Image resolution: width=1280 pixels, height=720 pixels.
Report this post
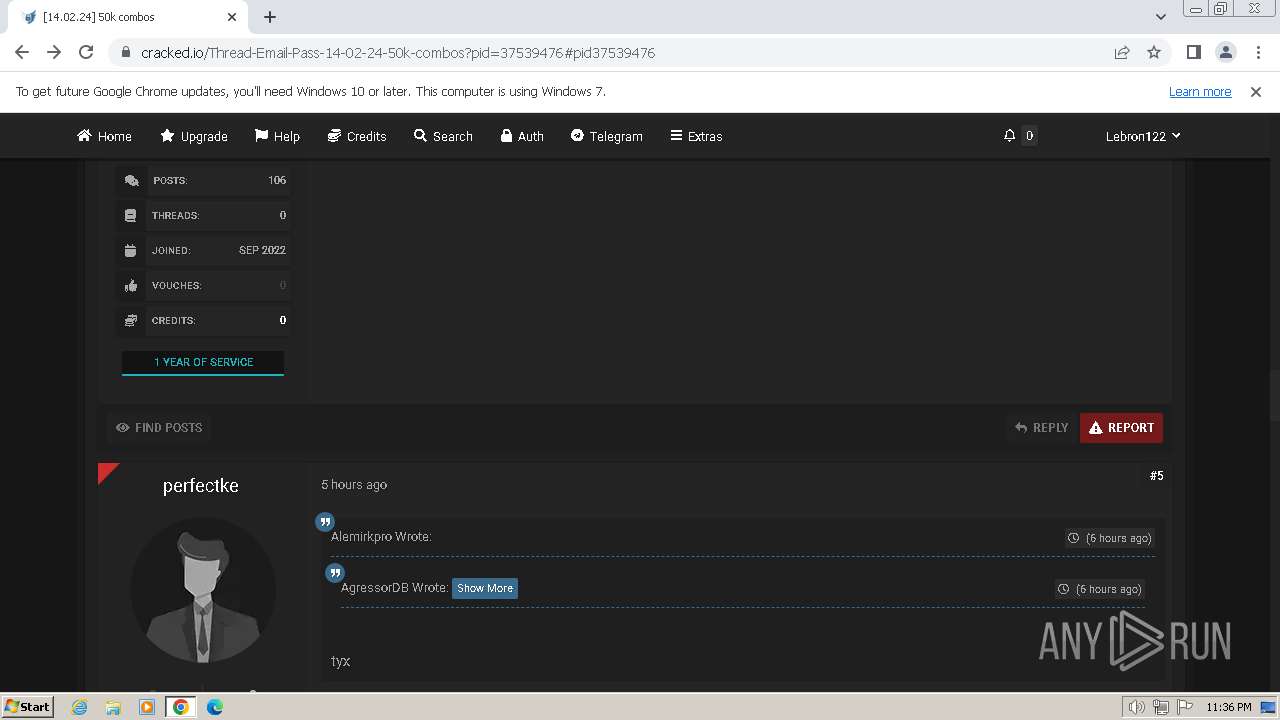[1121, 428]
